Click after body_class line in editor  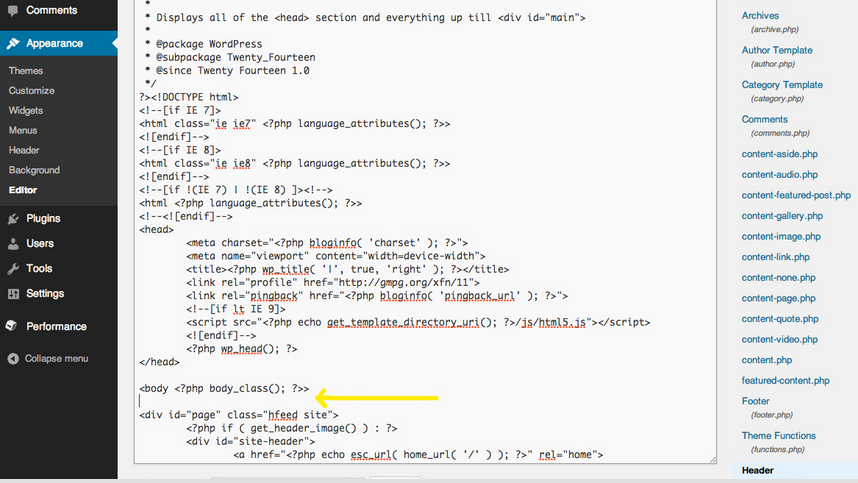click(224, 388)
